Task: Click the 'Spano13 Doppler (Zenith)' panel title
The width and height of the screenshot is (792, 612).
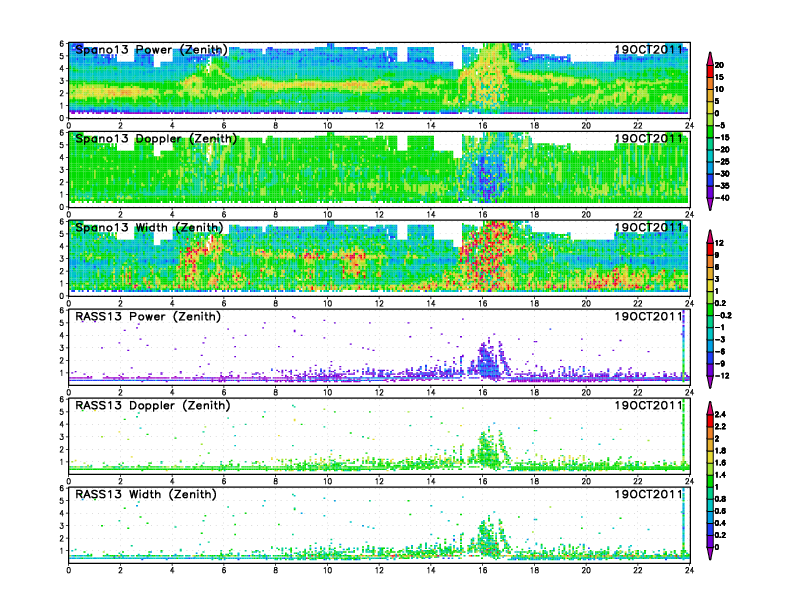Action: (156, 139)
